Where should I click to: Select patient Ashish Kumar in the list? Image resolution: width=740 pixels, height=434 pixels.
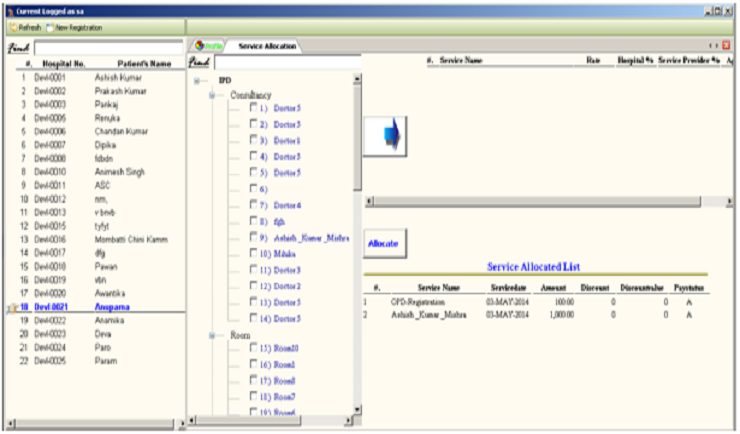121,76
